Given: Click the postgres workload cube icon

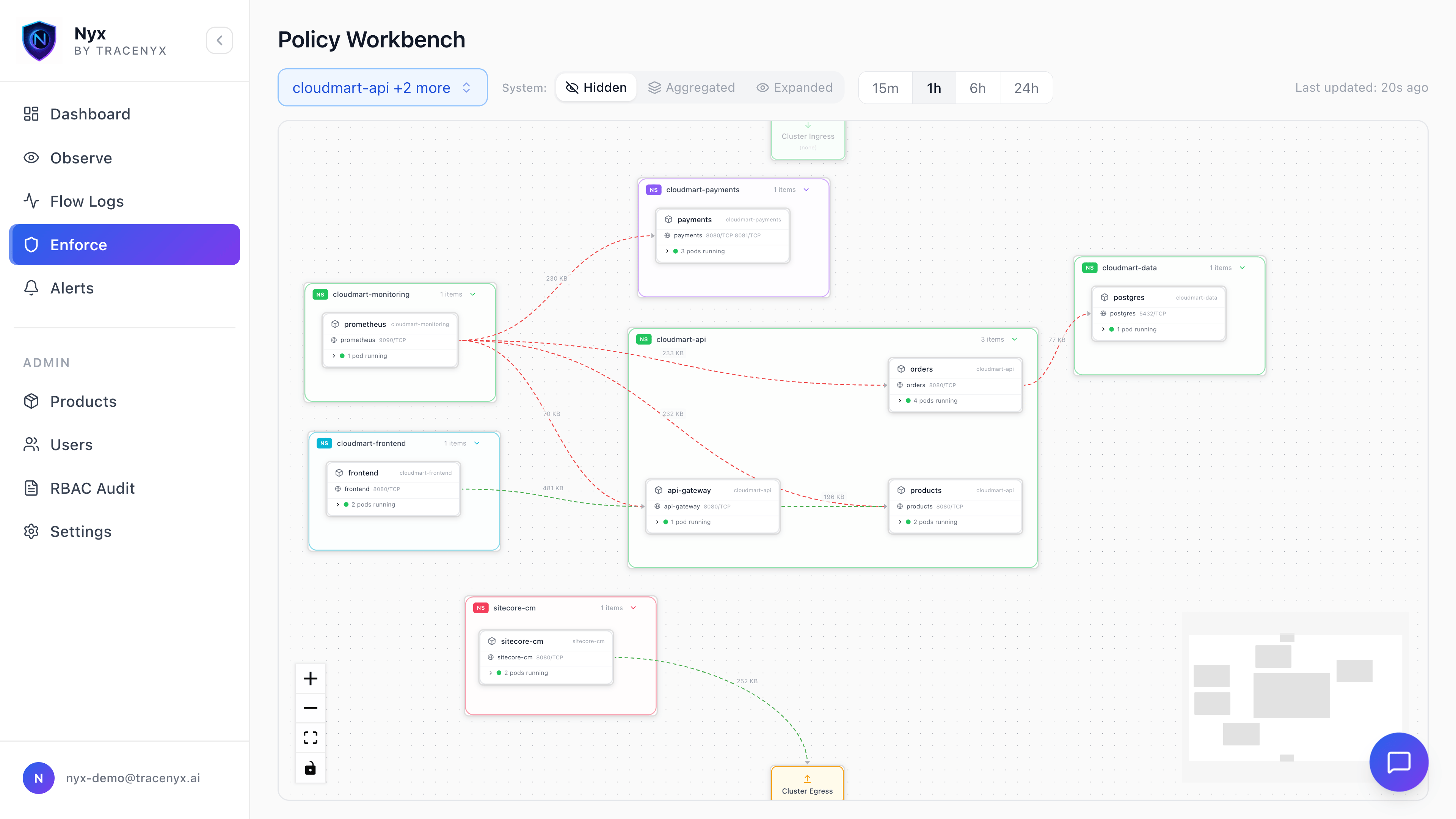Looking at the screenshot, I should coord(1105,298).
